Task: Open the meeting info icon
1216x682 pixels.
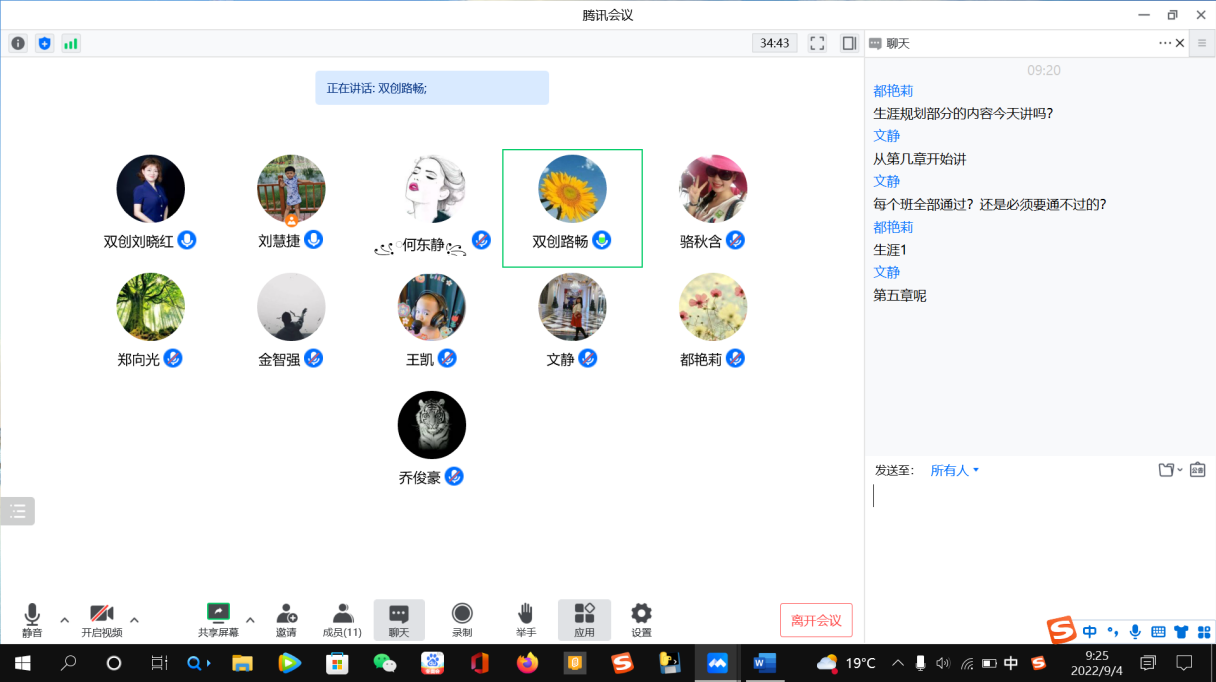Action: point(18,43)
